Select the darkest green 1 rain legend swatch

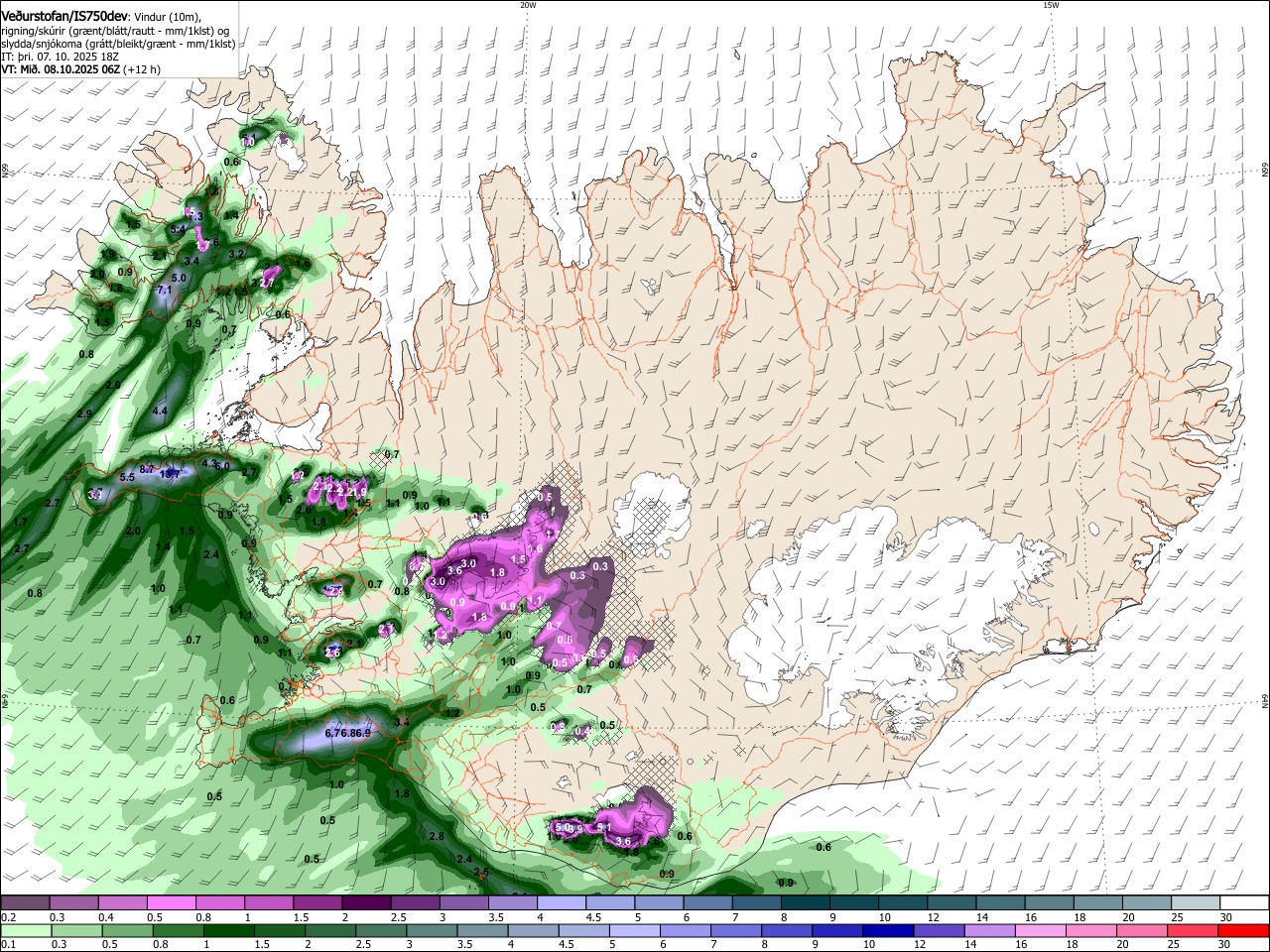227,930
